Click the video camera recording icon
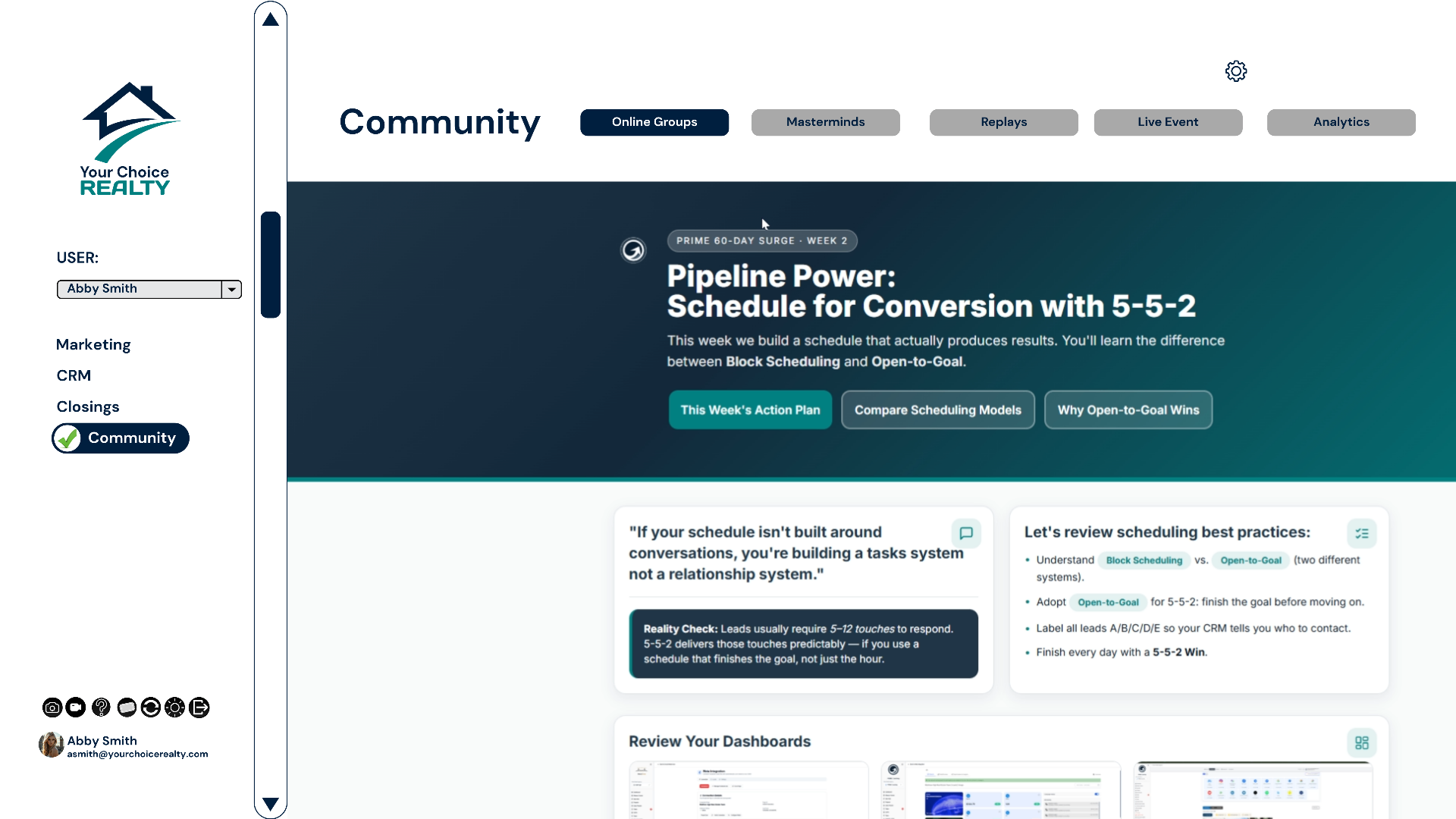 pyautogui.click(x=76, y=708)
